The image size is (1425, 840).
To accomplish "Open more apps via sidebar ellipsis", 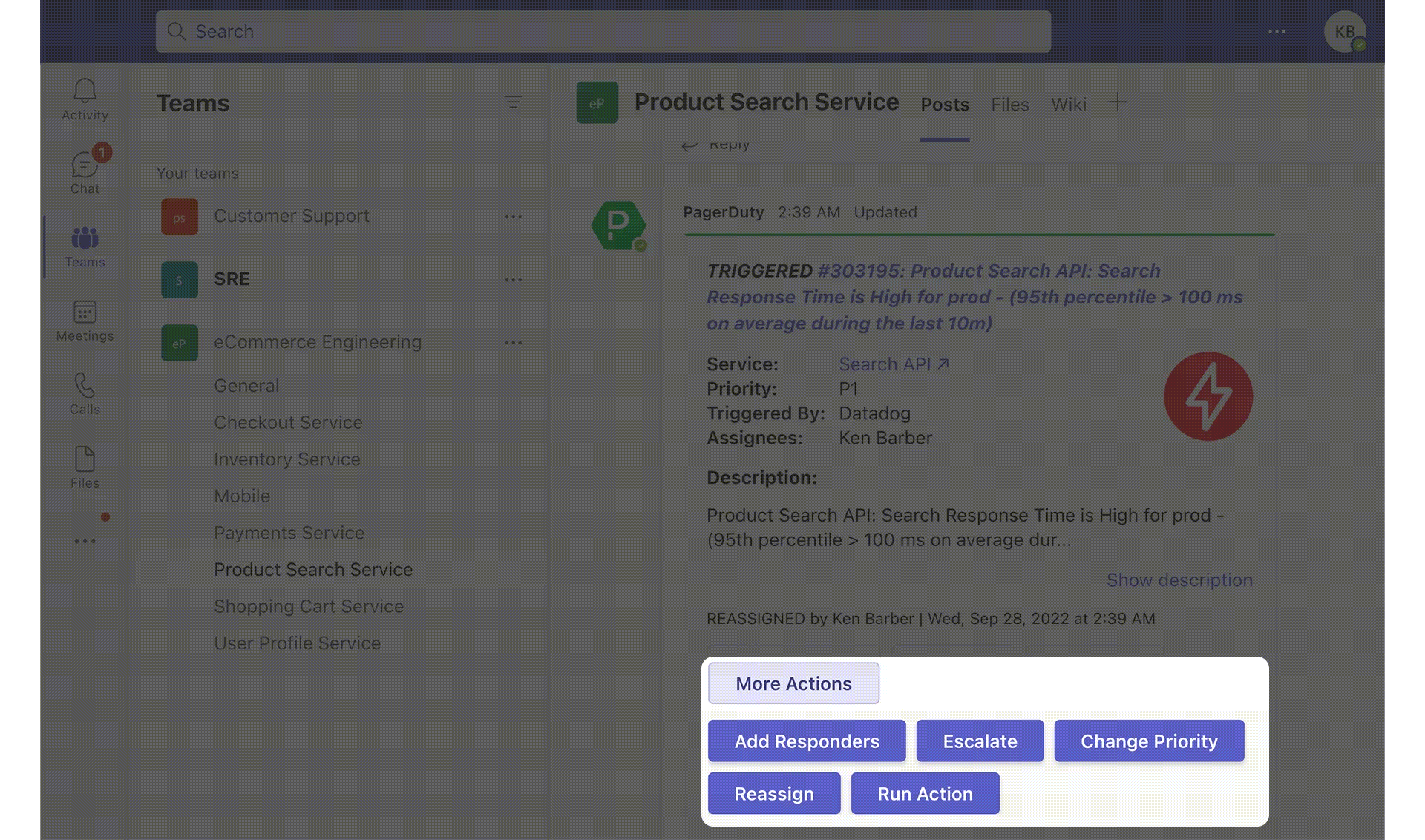I will 85,540.
